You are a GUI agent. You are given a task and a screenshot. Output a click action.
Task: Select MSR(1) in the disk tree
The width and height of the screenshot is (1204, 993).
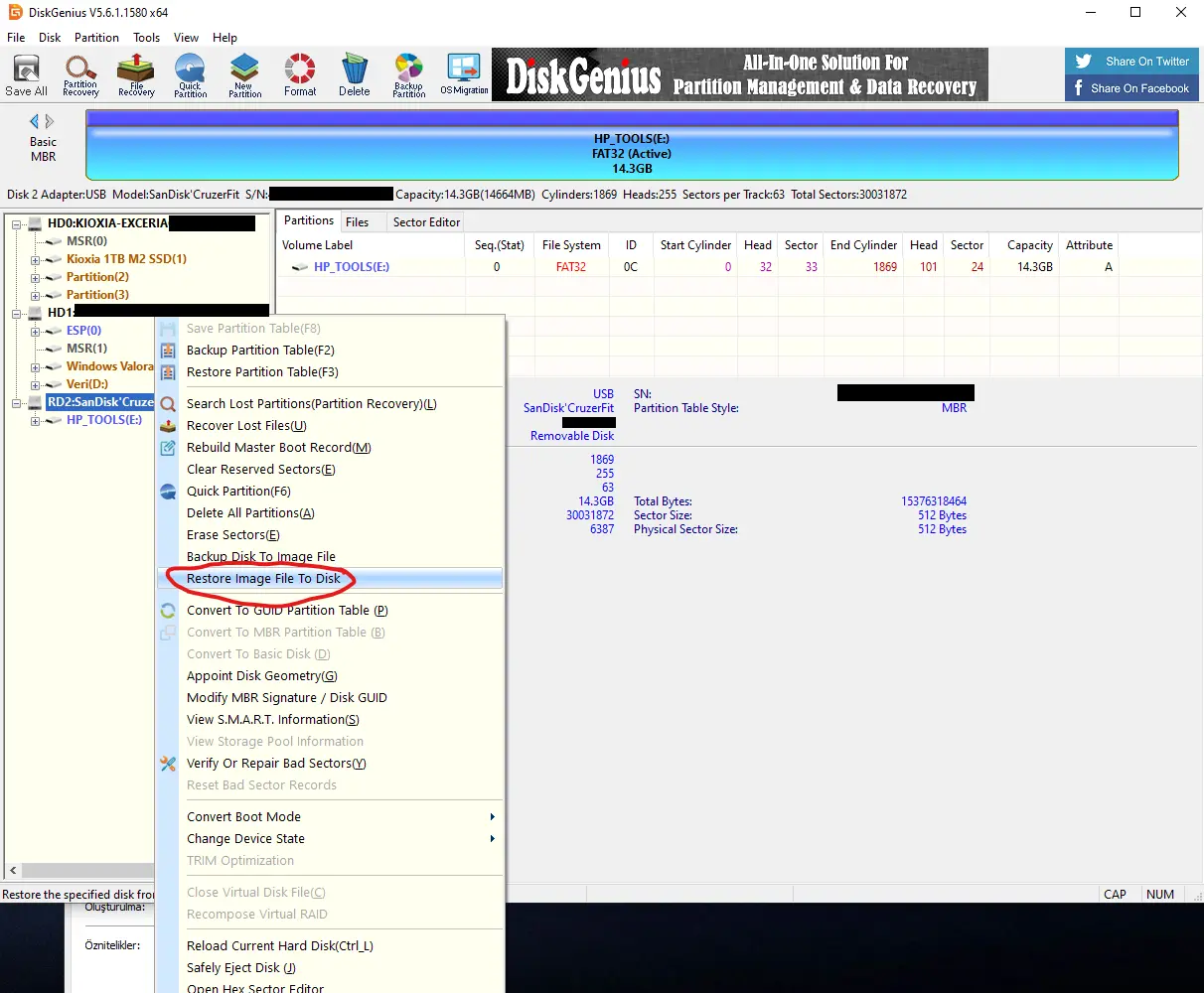pos(86,349)
